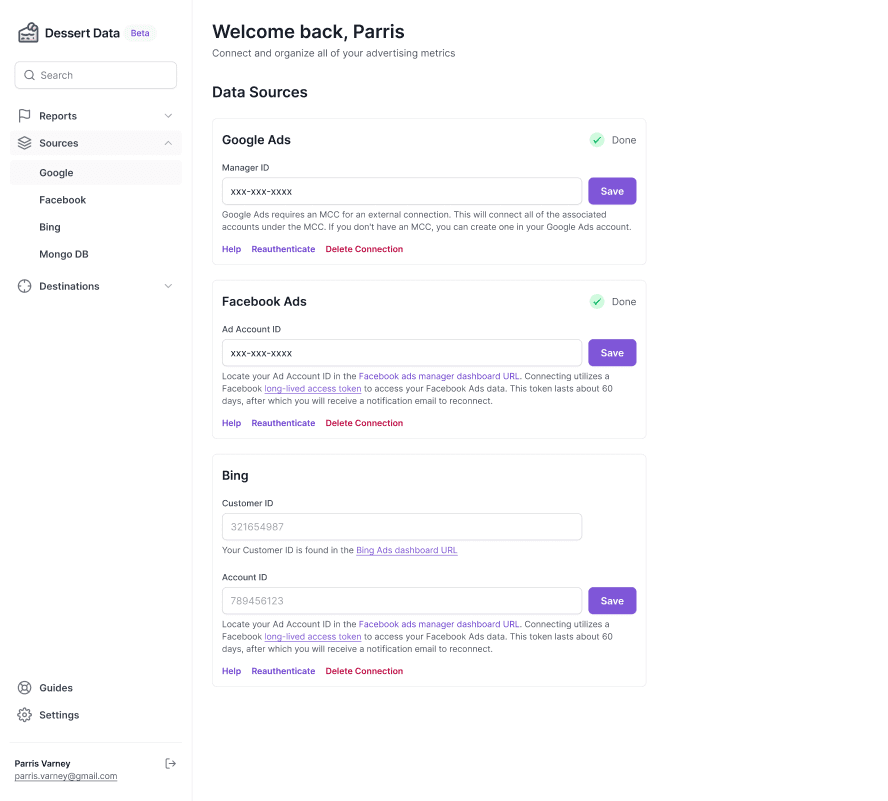Click the Destinations crosshair icon
This screenshot has height=801, width=888.
(25, 286)
